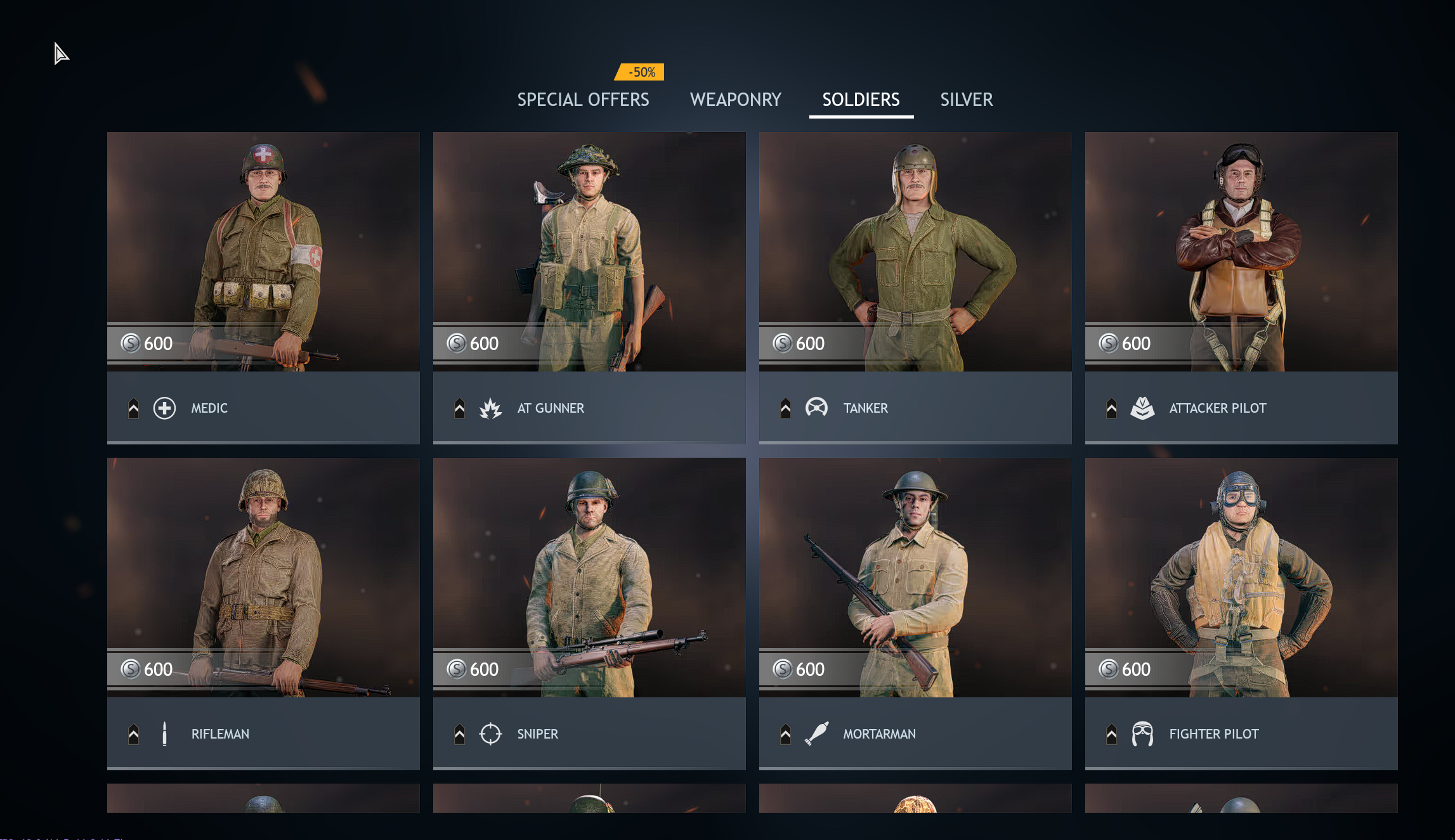Click the Attacker Pilot class icon
Screen dimensions: 1455x840
tap(1142, 408)
